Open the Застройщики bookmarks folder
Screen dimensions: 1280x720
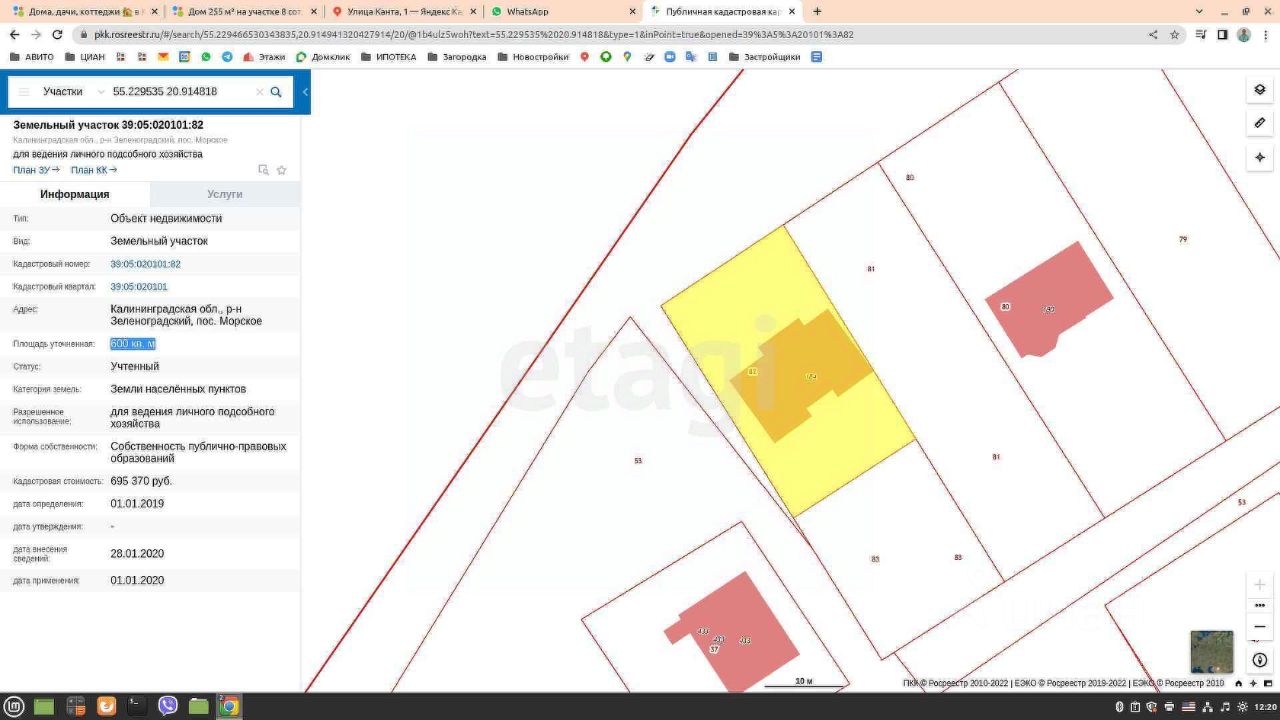click(x=765, y=57)
